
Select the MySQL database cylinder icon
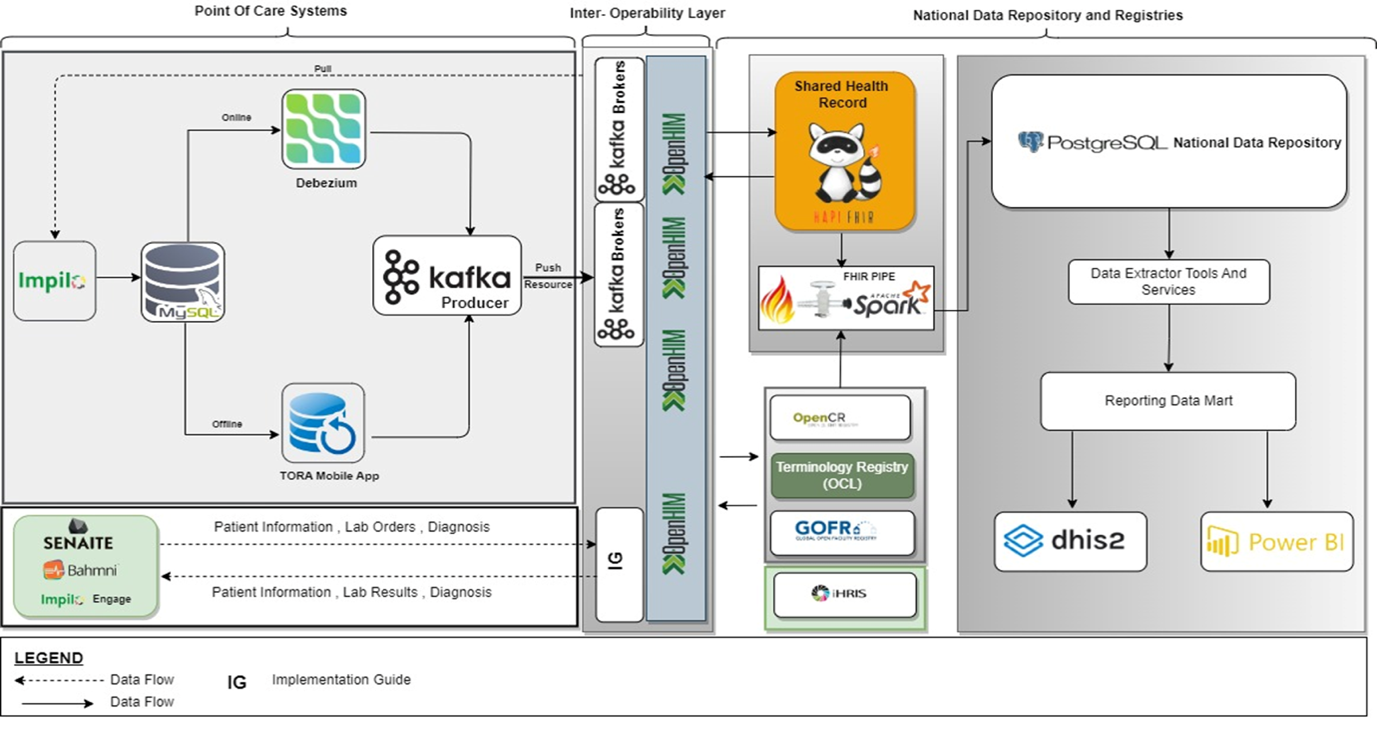coord(182,282)
